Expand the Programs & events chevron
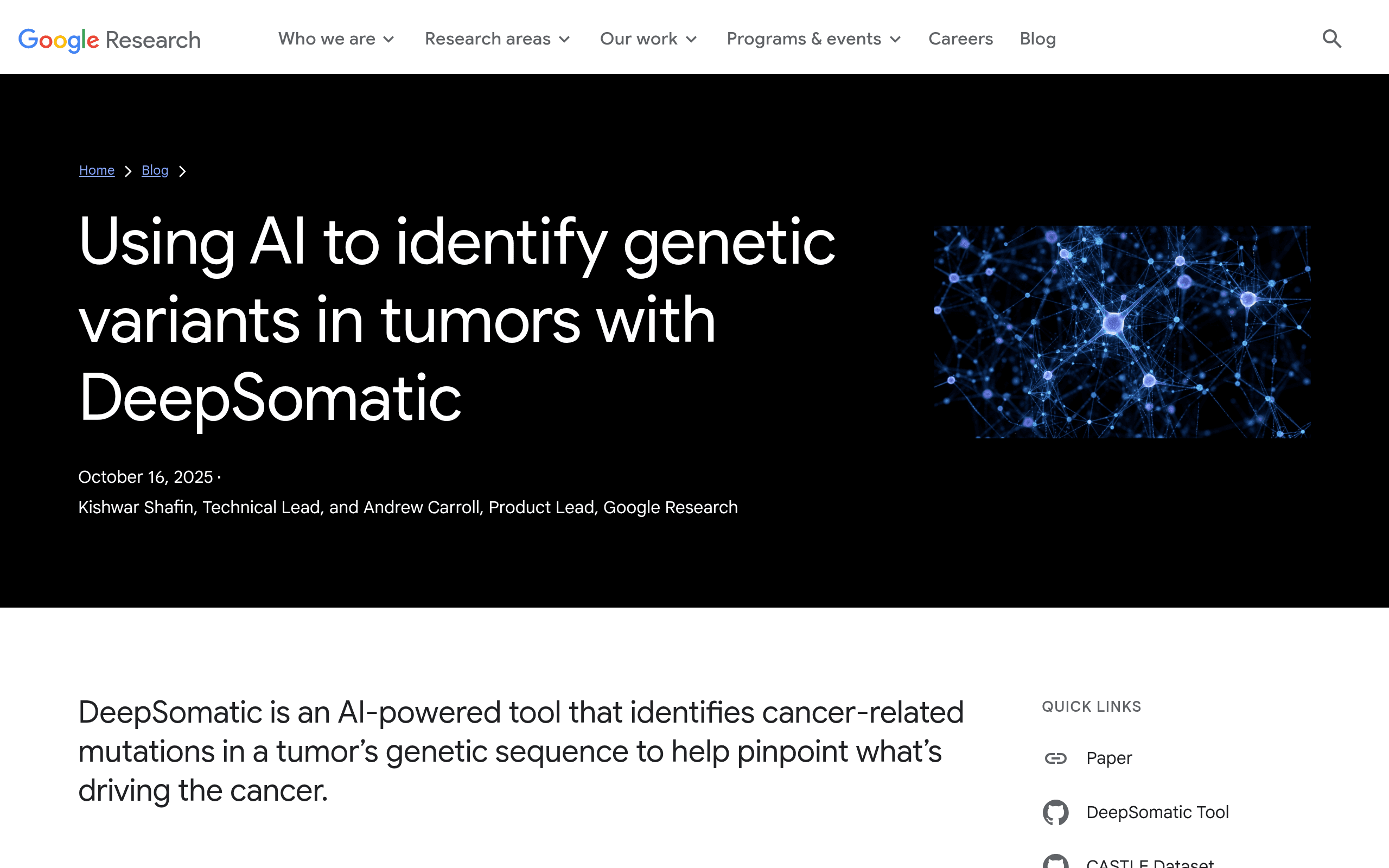 895,40
